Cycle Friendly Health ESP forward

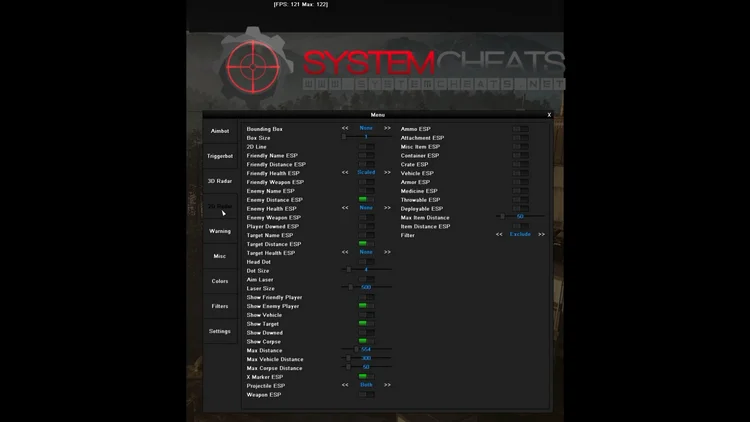[387, 172]
